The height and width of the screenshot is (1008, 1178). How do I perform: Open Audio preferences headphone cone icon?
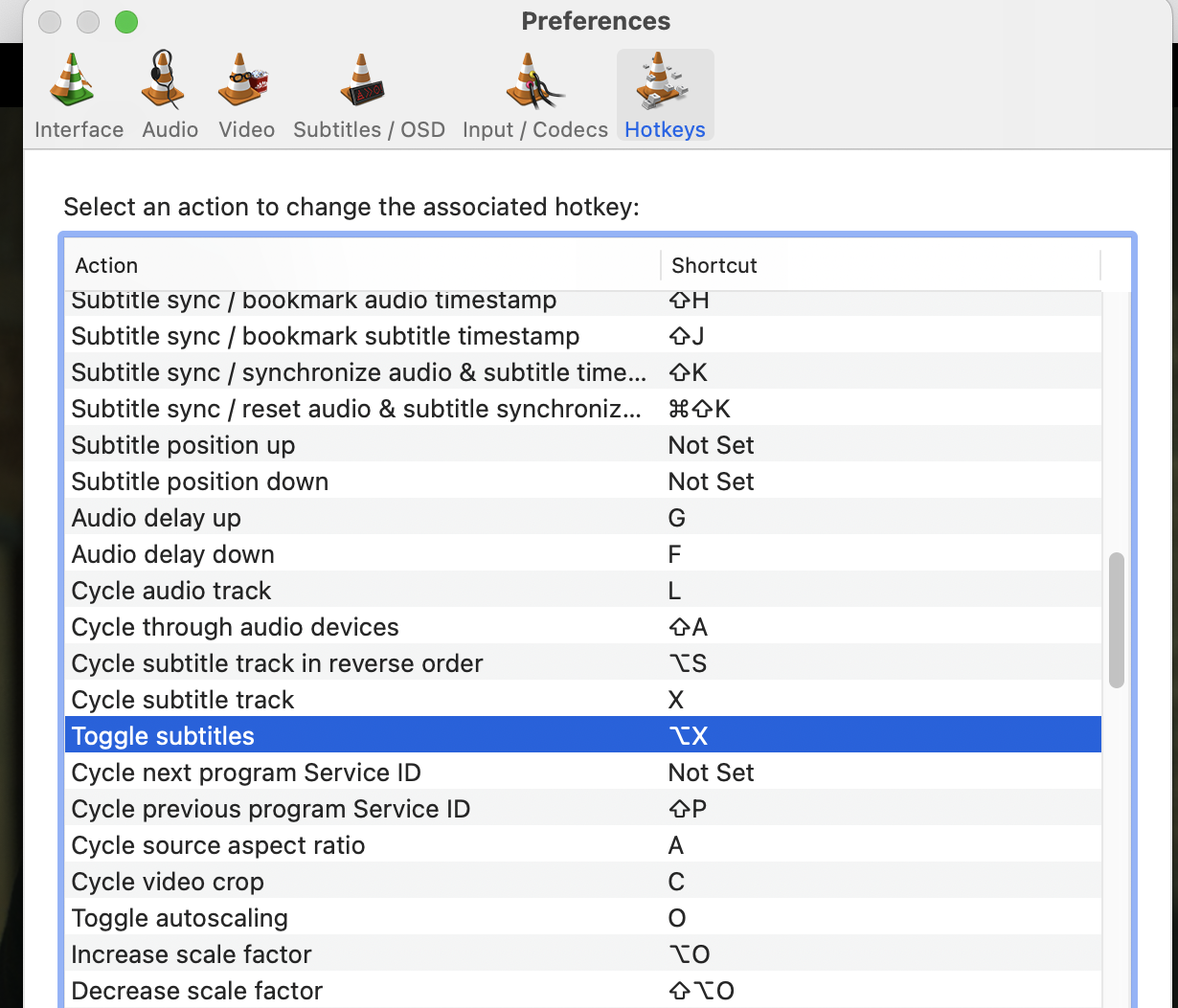(163, 80)
